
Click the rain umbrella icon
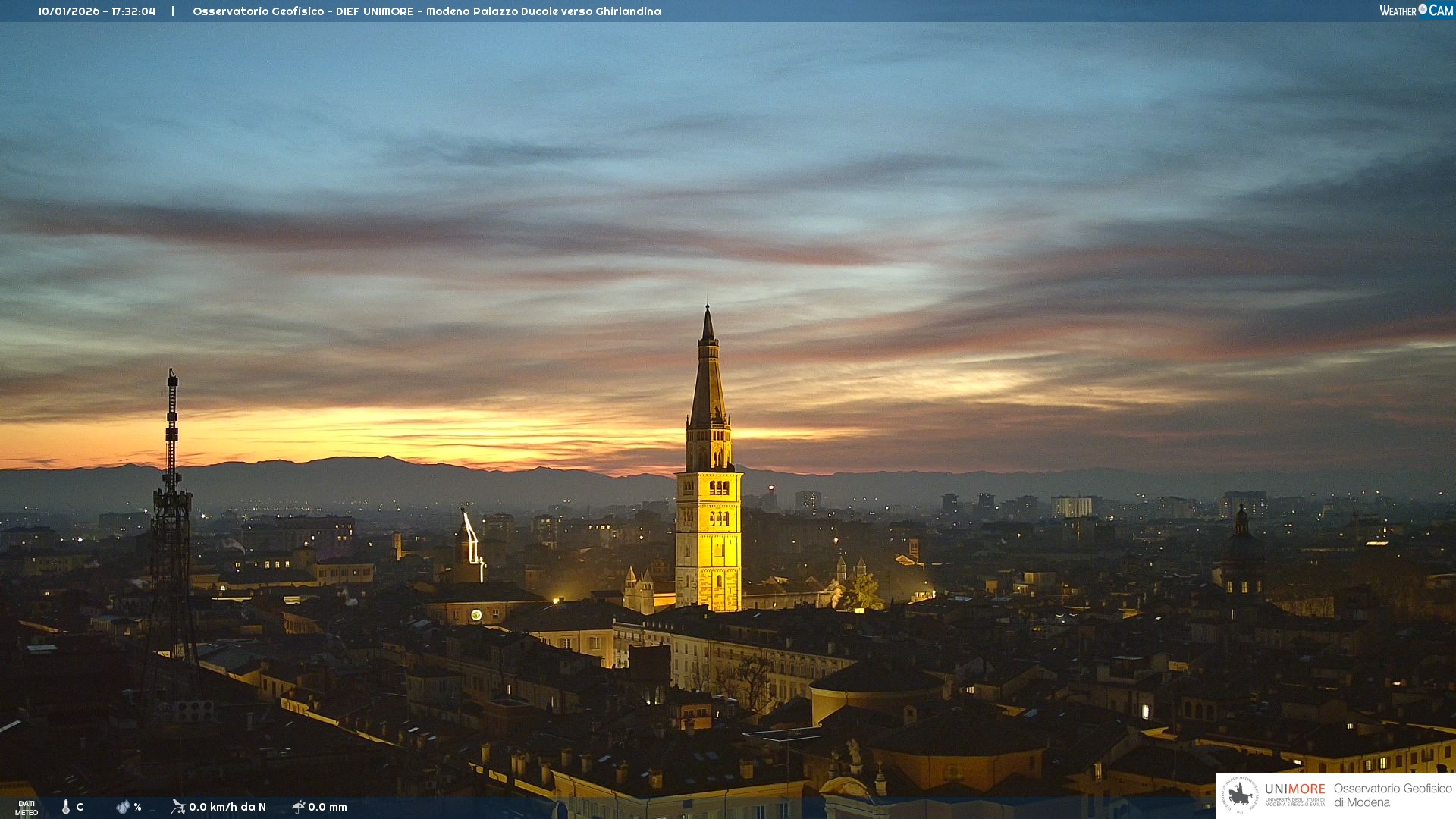(299, 807)
